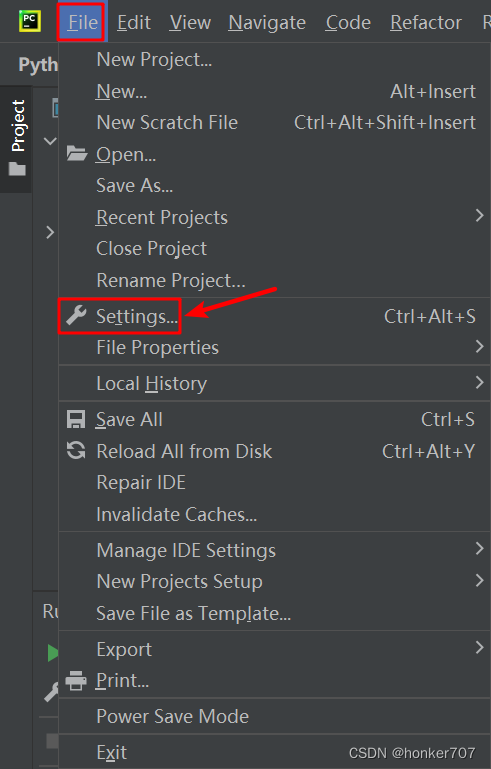Click the printer icon next to Print
Screen dimensions: 491x769
point(76,680)
